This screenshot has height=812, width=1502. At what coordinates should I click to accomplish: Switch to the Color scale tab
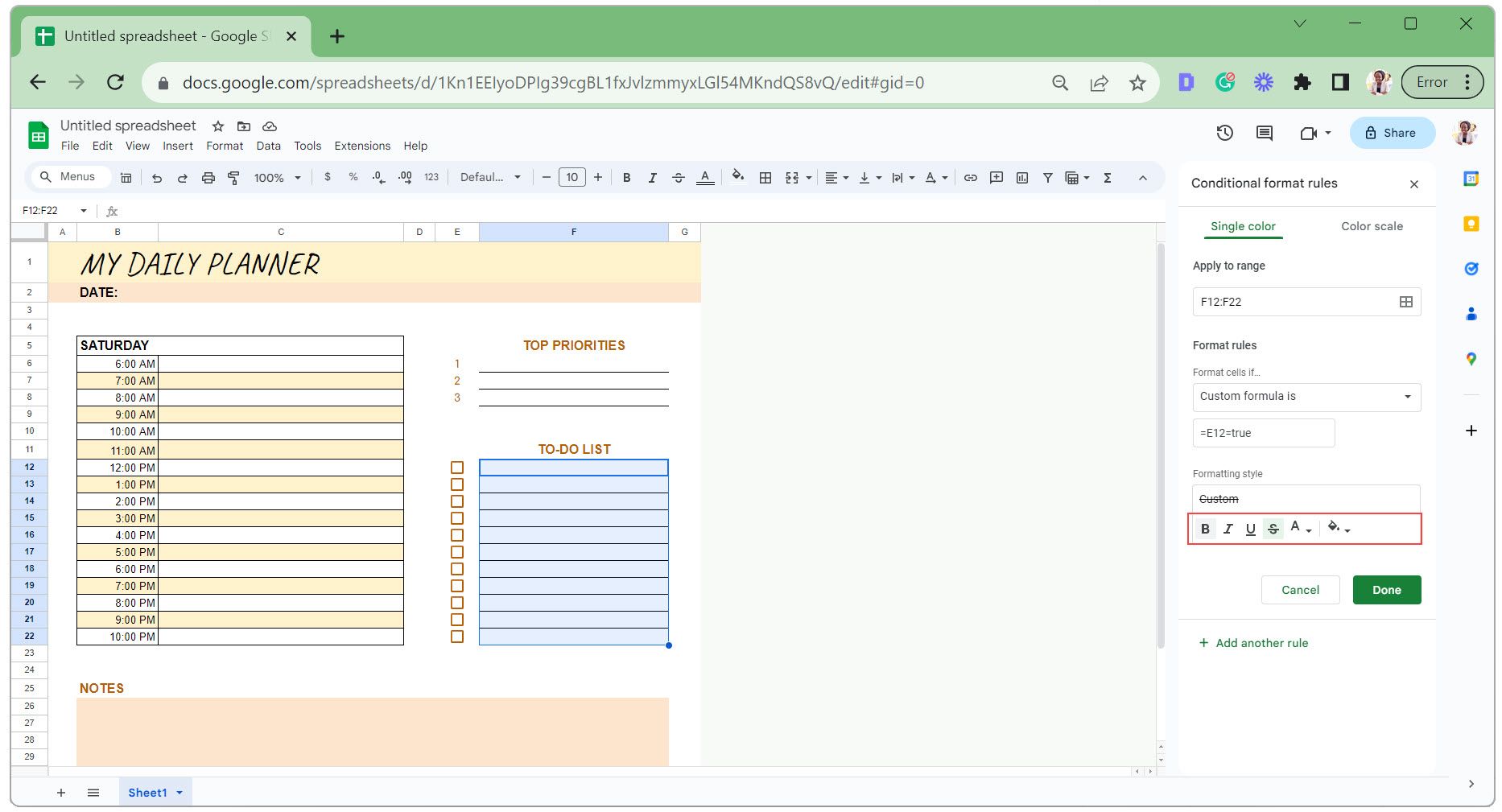[1371, 226]
